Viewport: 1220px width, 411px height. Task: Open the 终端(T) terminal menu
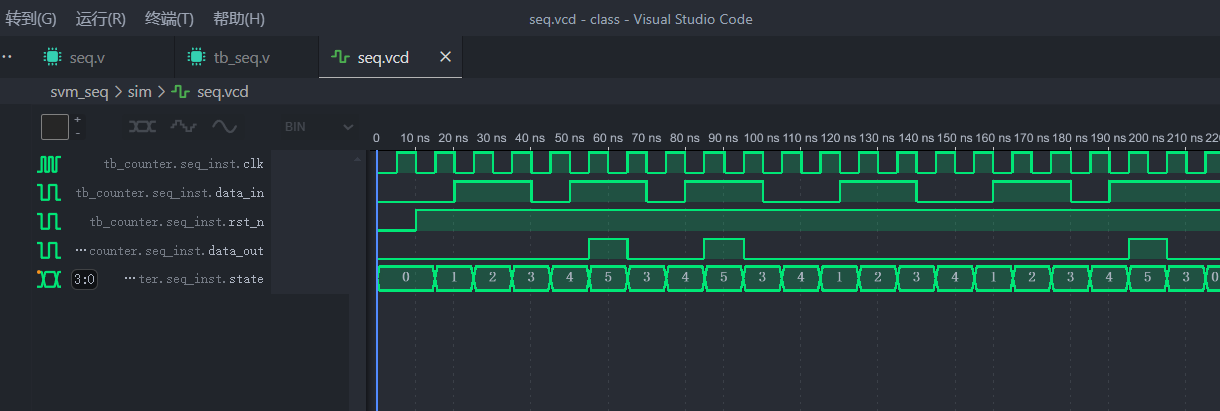pyautogui.click(x=170, y=19)
